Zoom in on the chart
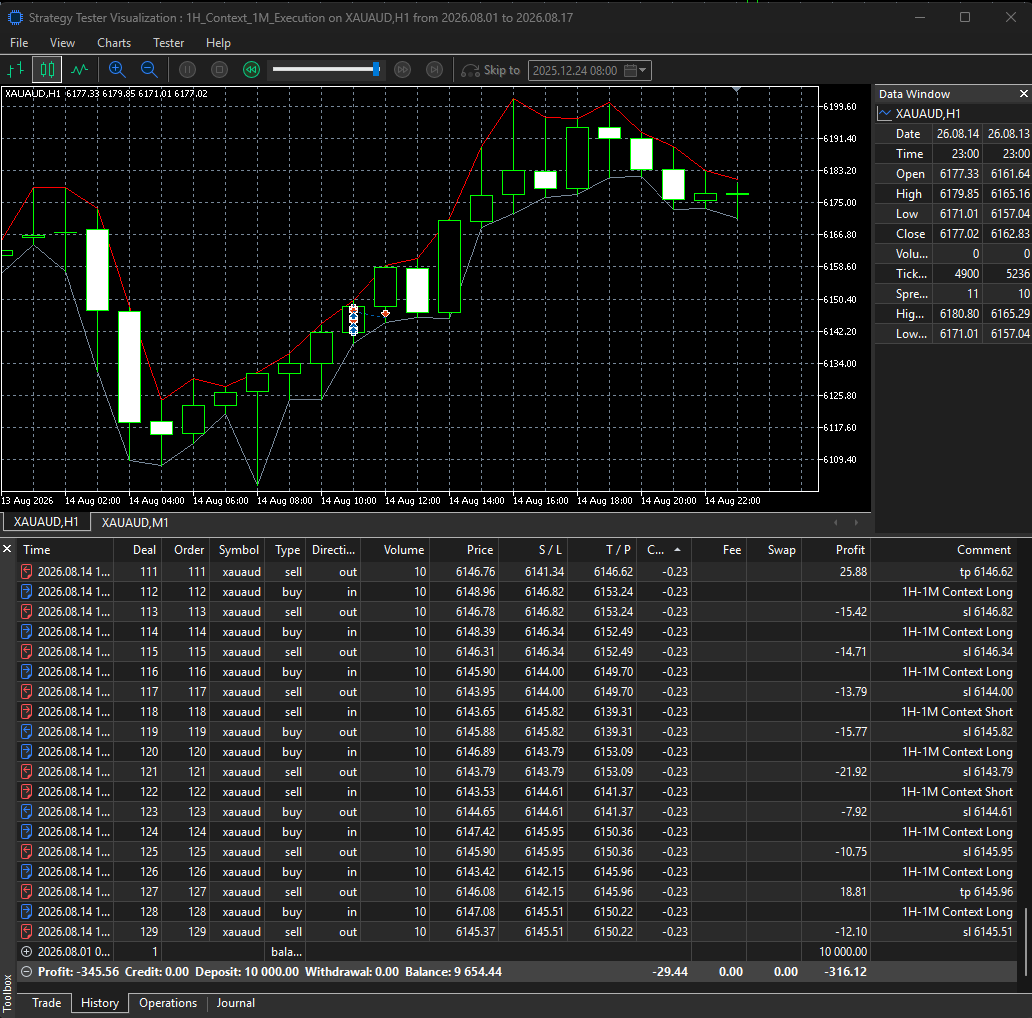This screenshot has width=1032, height=1018. (117, 70)
